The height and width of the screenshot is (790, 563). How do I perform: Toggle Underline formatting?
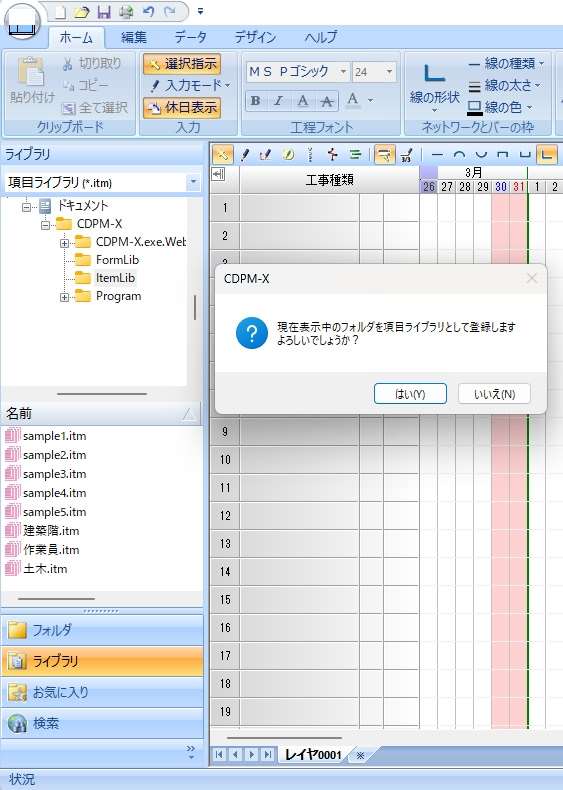pos(302,101)
